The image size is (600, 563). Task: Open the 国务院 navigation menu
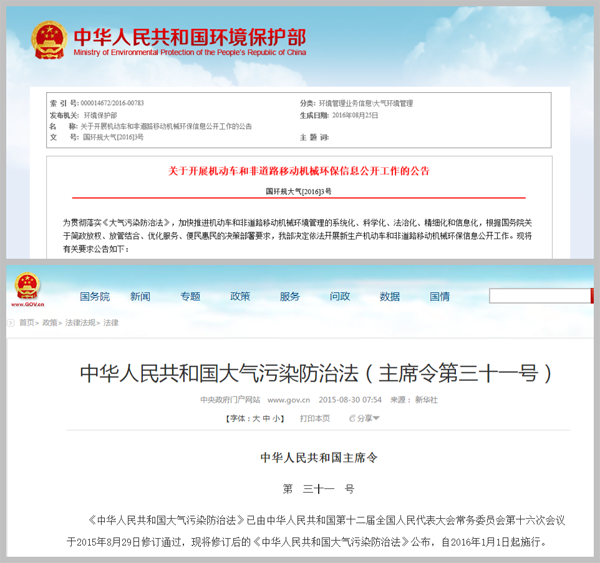(x=94, y=296)
